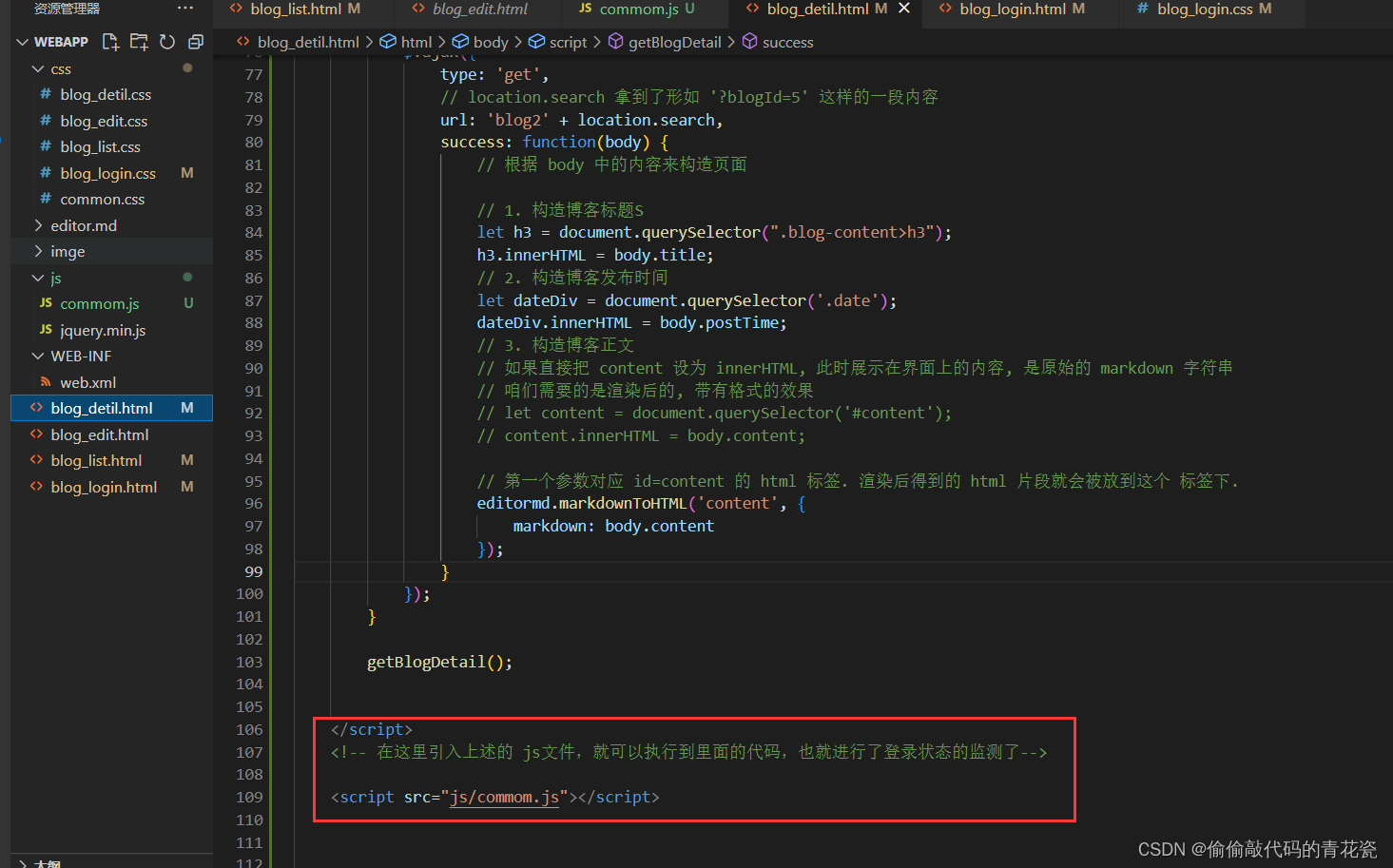The image size is (1393, 868).
Task: Switch to the commom.js tab
Action: tap(637, 9)
